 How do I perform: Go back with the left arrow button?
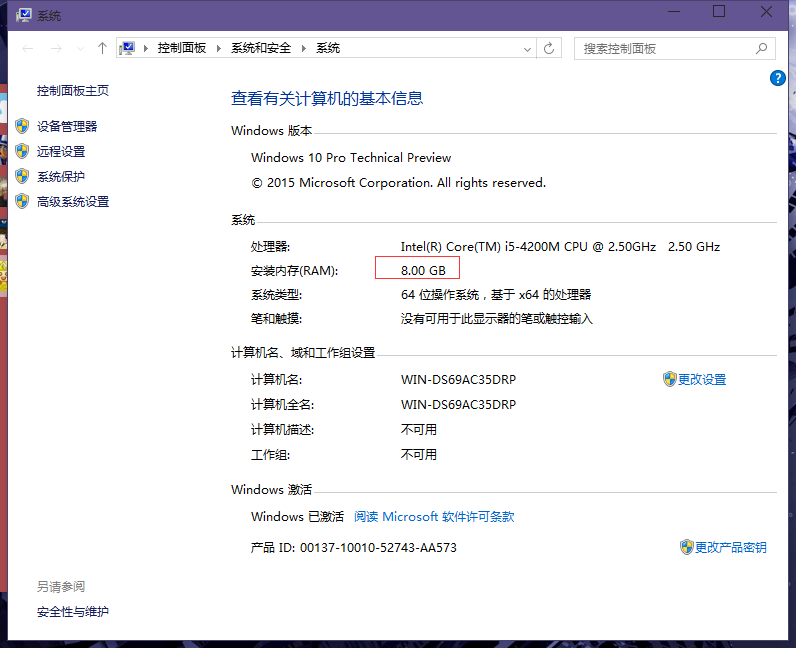(28, 48)
